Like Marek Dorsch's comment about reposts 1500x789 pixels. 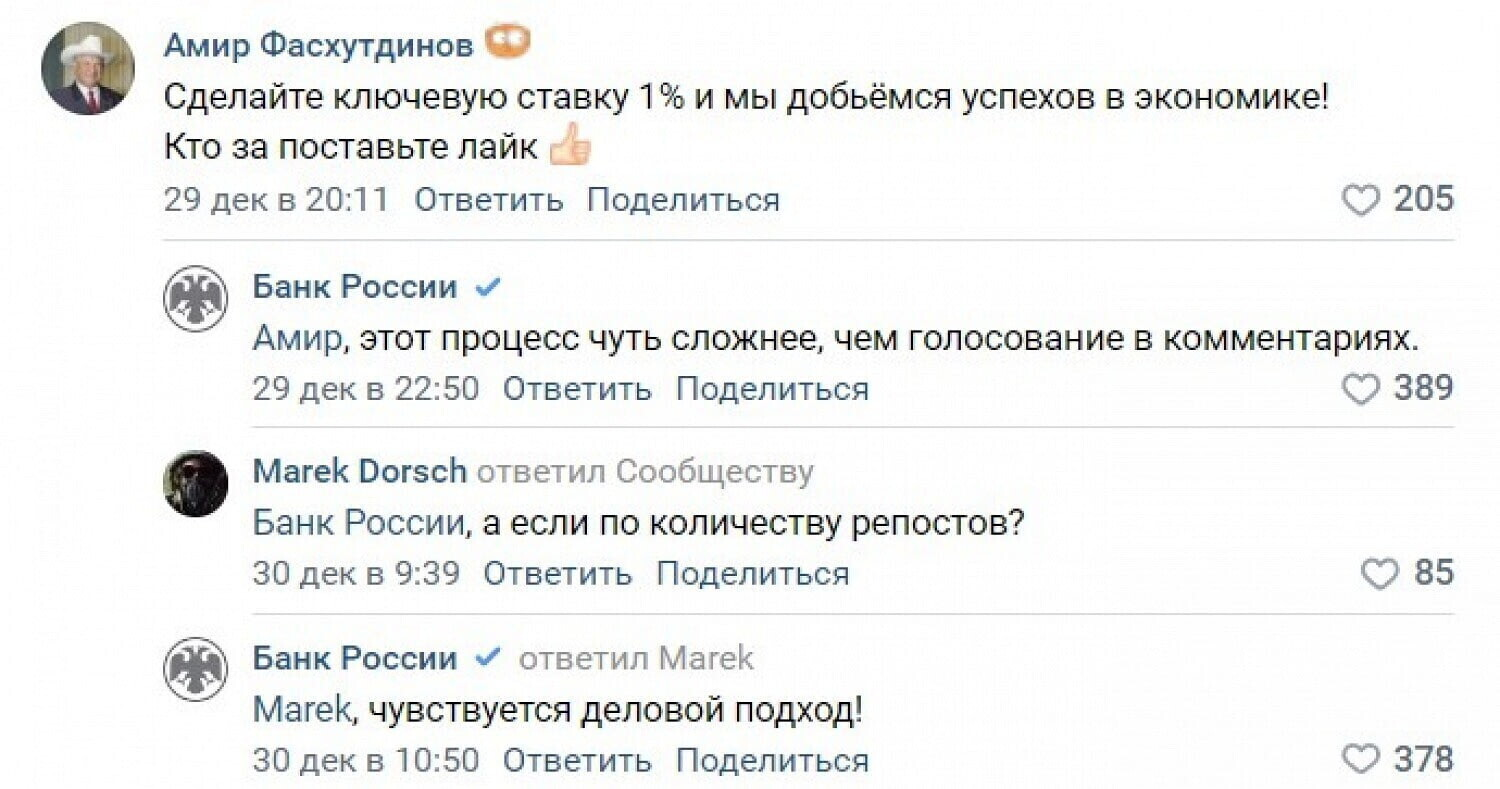click(1380, 574)
